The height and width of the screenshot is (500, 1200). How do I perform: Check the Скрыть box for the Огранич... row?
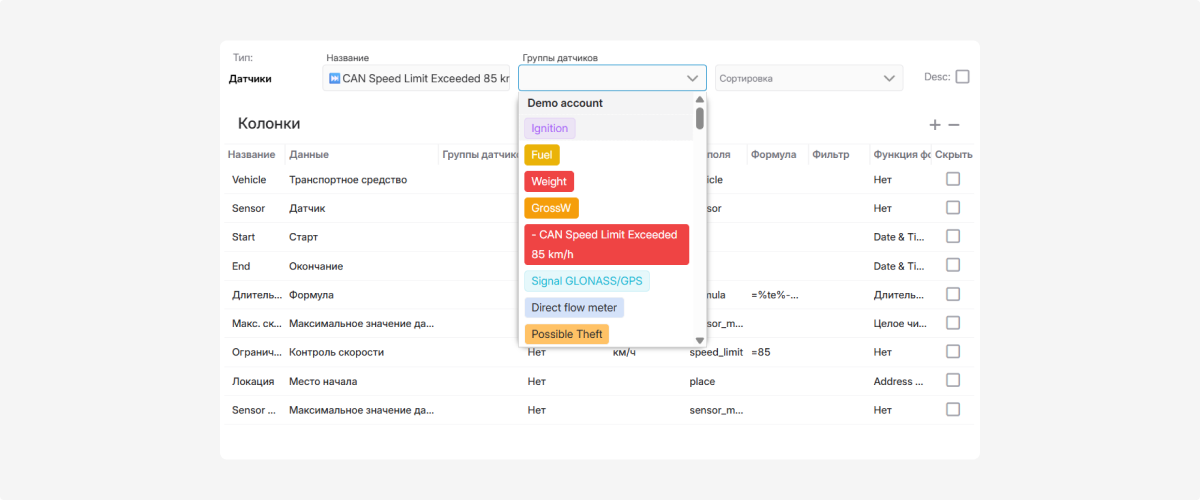(953, 351)
